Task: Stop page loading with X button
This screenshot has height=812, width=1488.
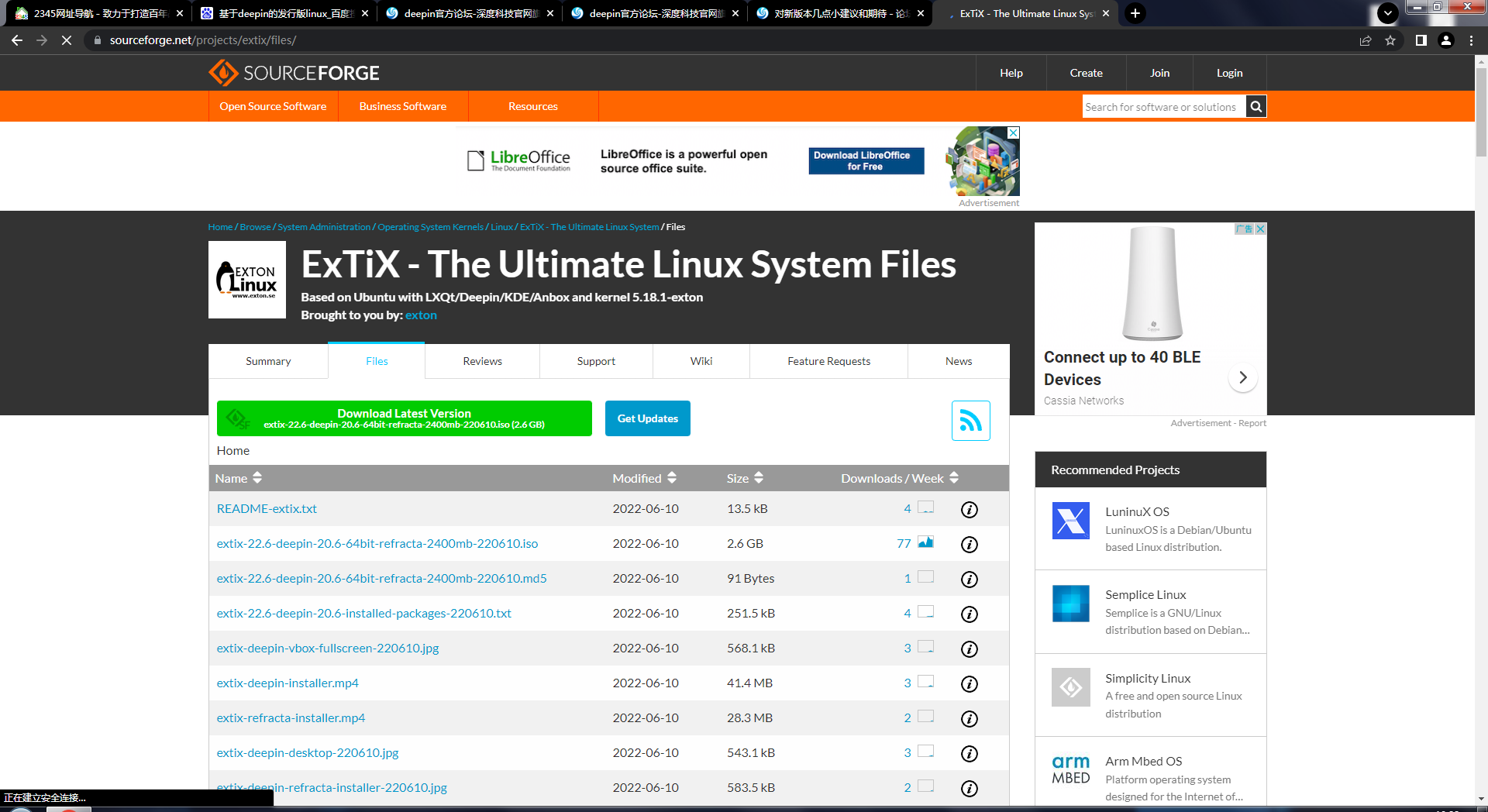Action: (x=67, y=40)
